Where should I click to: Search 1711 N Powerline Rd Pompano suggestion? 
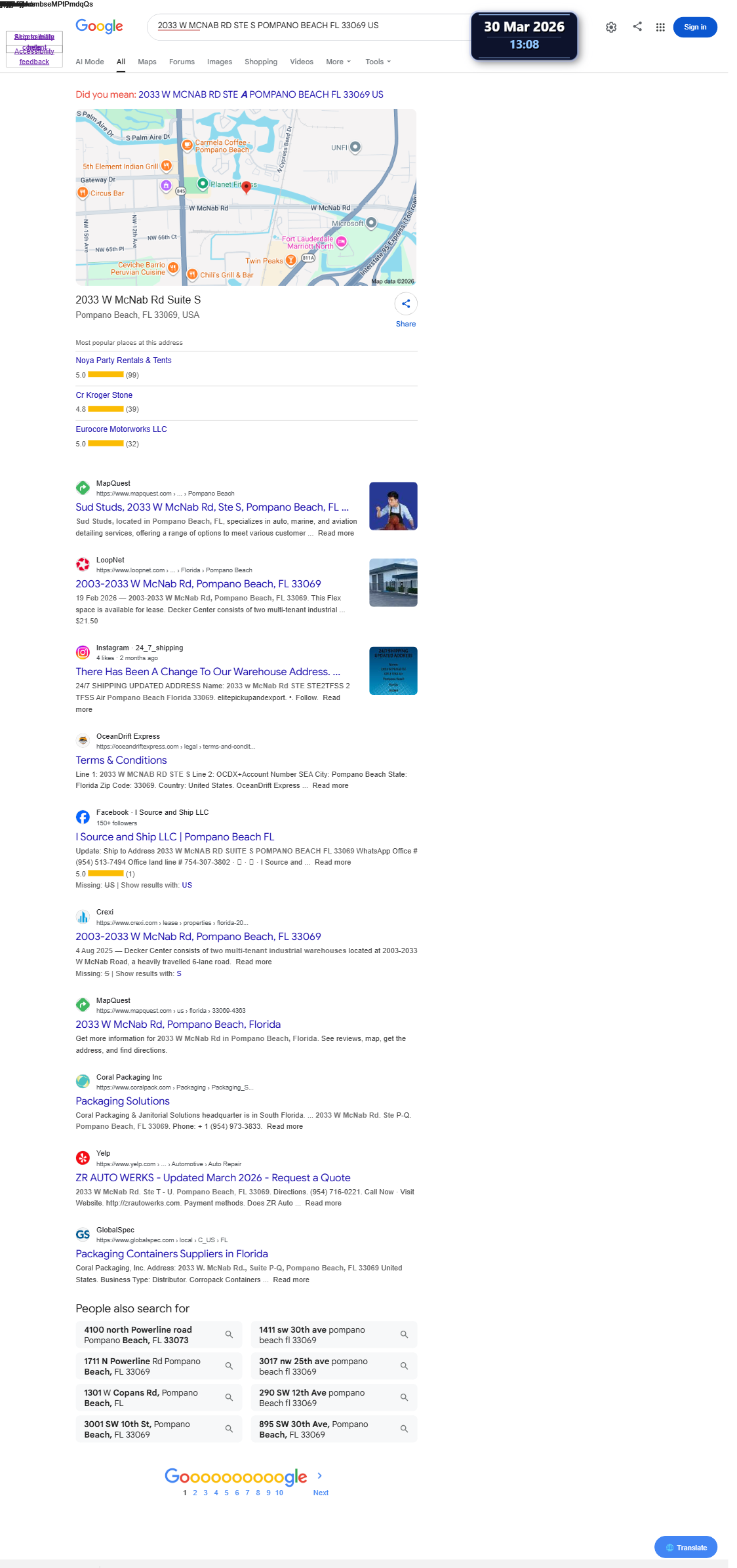(159, 1366)
